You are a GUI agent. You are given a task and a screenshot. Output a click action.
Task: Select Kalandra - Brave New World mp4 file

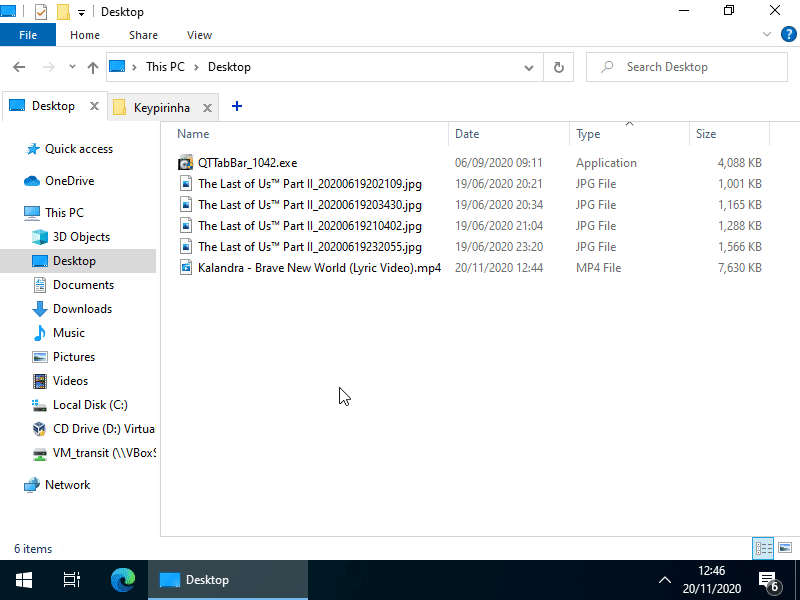(319, 268)
